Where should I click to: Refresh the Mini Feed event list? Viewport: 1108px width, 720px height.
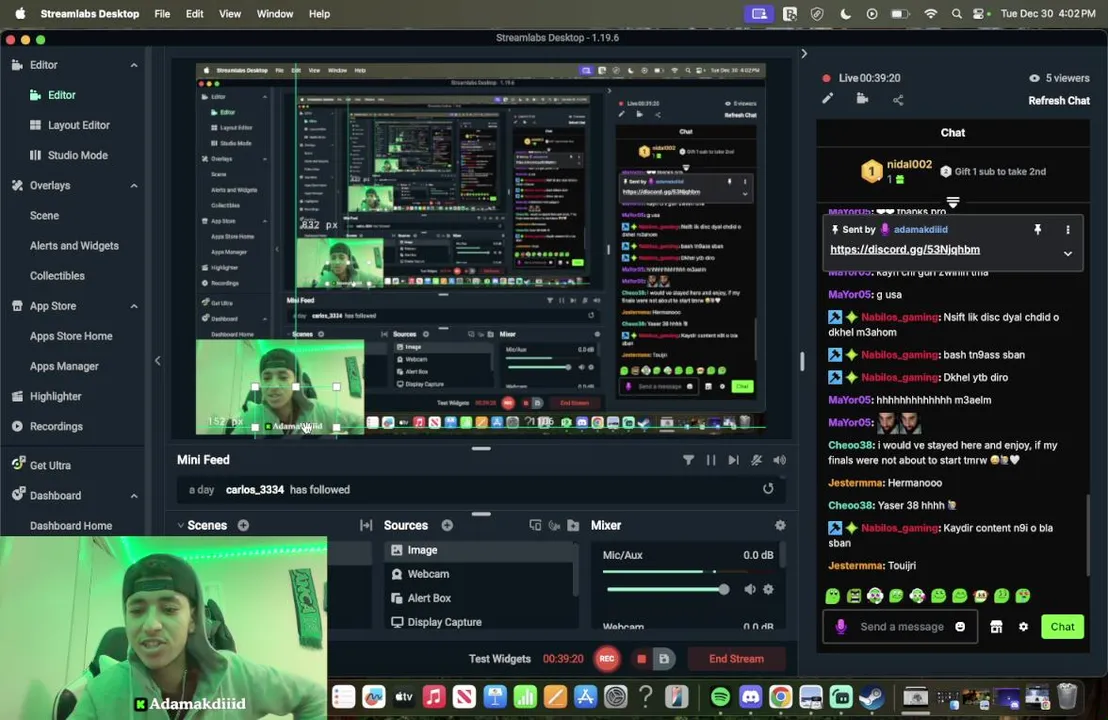768,489
